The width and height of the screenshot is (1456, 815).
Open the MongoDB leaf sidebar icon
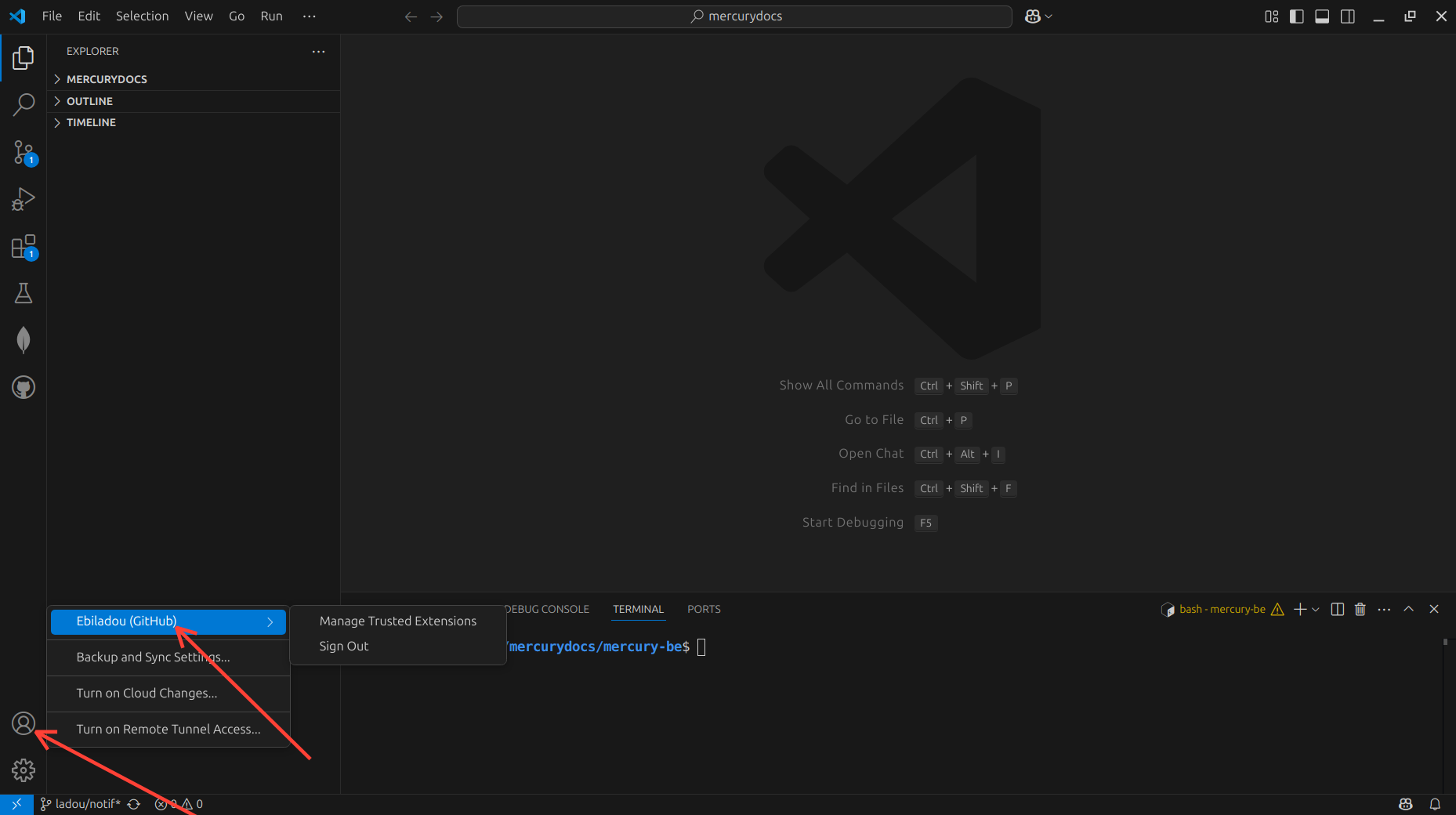[24, 339]
